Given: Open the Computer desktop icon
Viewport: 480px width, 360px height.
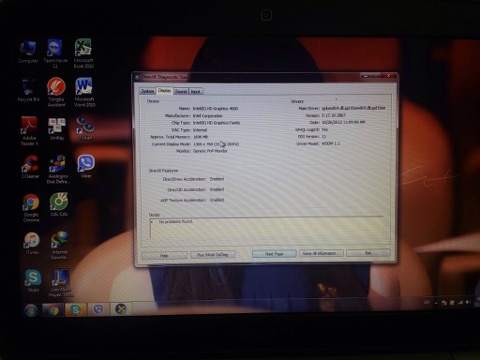Looking at the screenshot, I should click(x=28, y=52).
